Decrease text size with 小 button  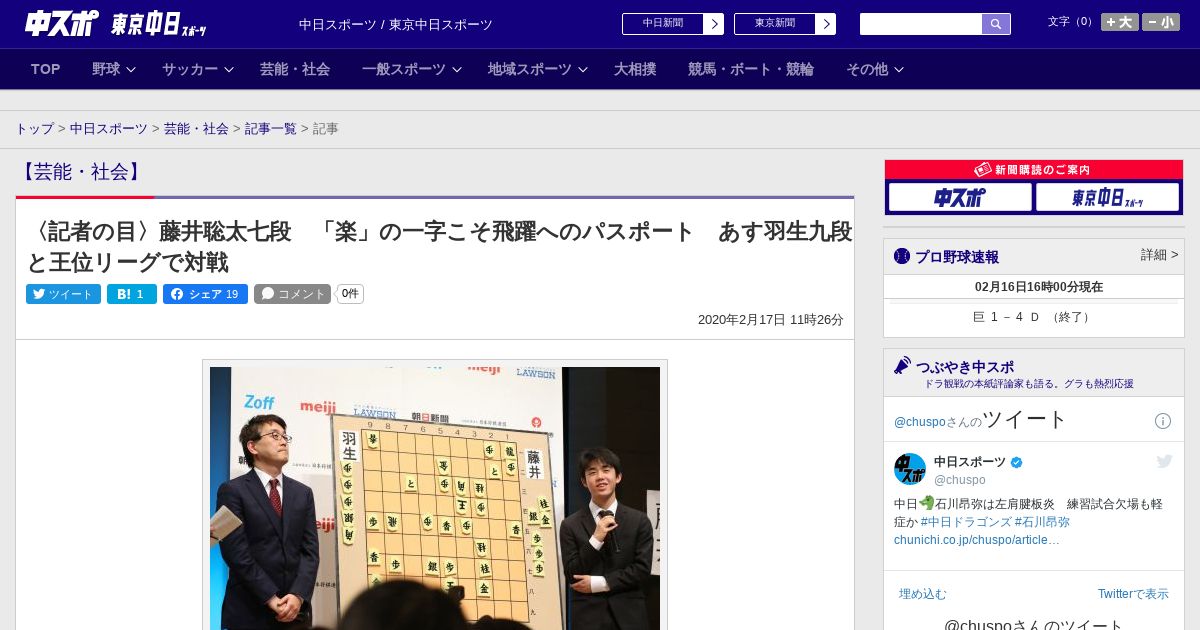pos(1161,22)
